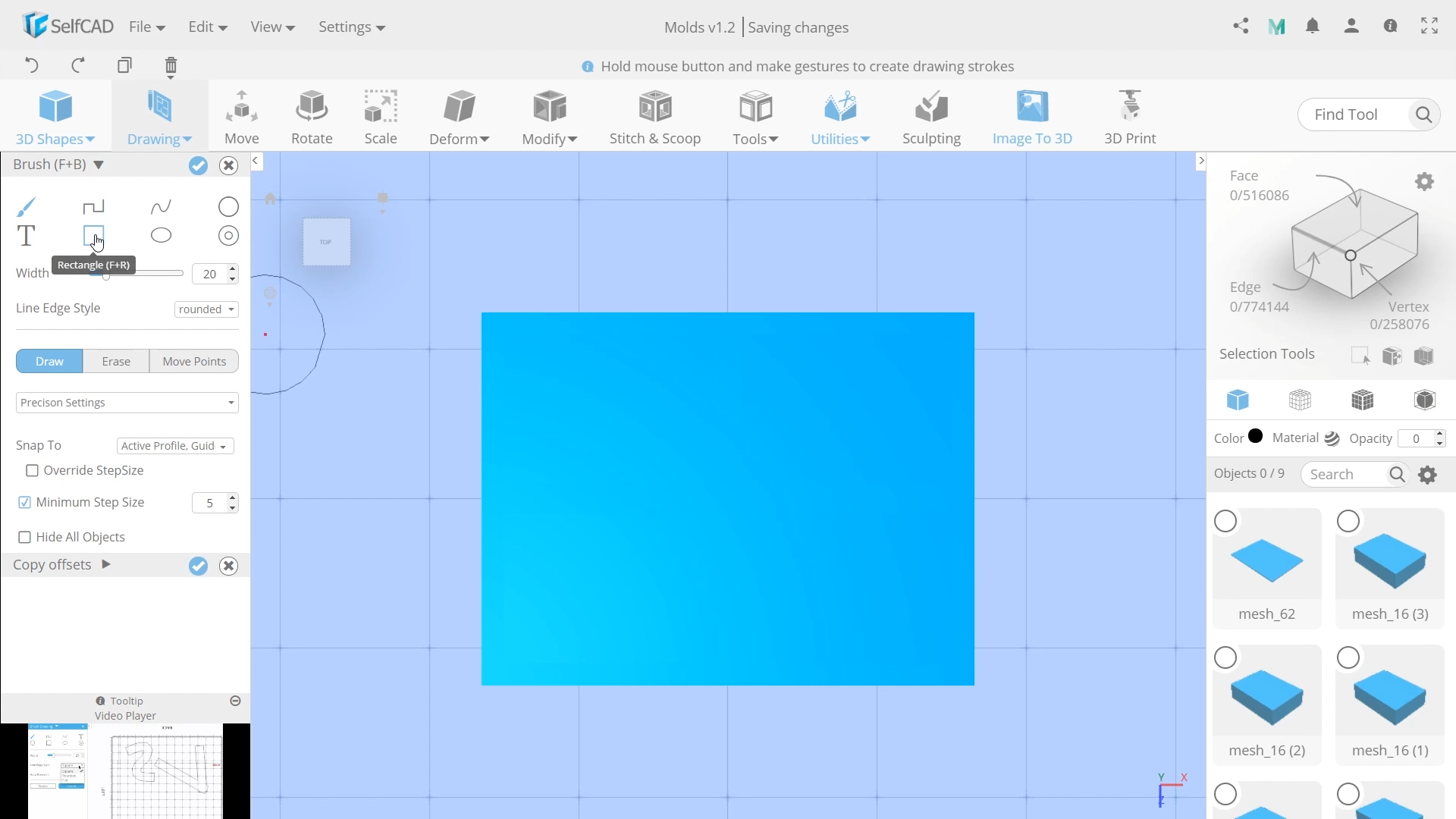Image resolution: width=1456 pixels, height=819 pixels.
Task: Select the mesh_62 object circle
Action: [x=1225, y=522]
